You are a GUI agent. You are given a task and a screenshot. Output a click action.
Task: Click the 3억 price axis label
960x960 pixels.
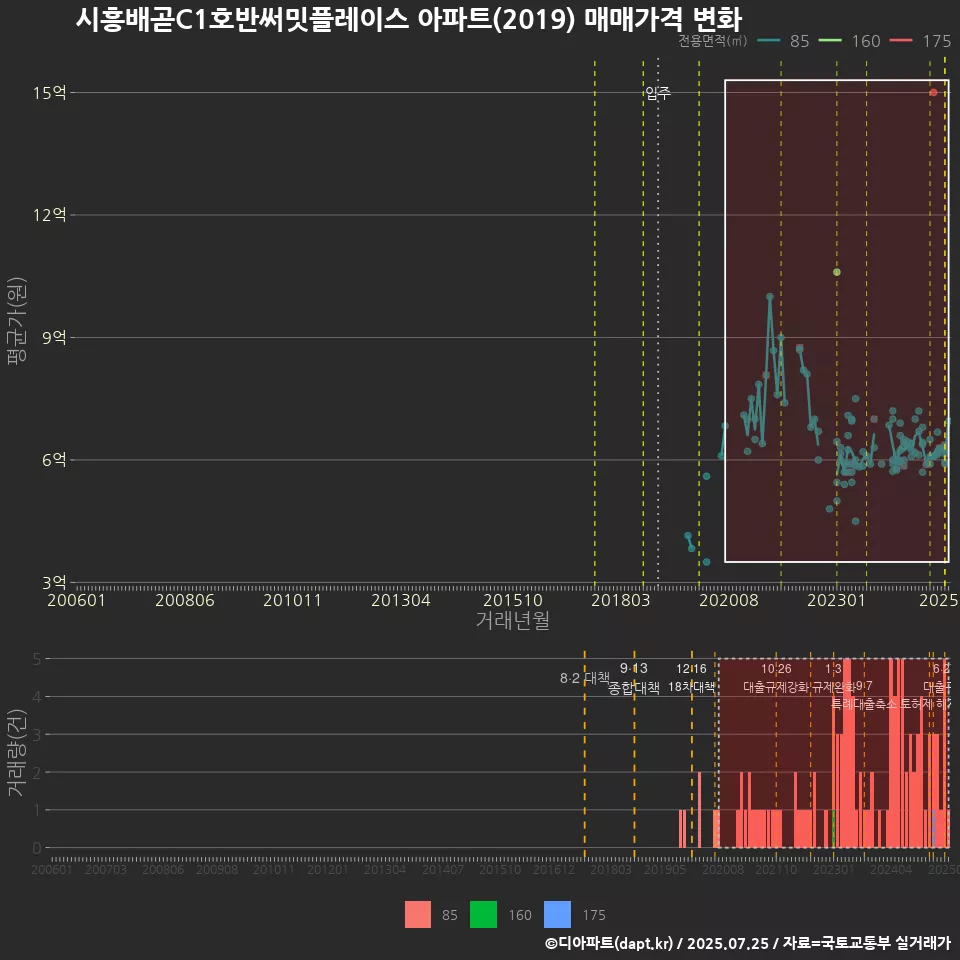pyautogui.click(x=54, y=582)
